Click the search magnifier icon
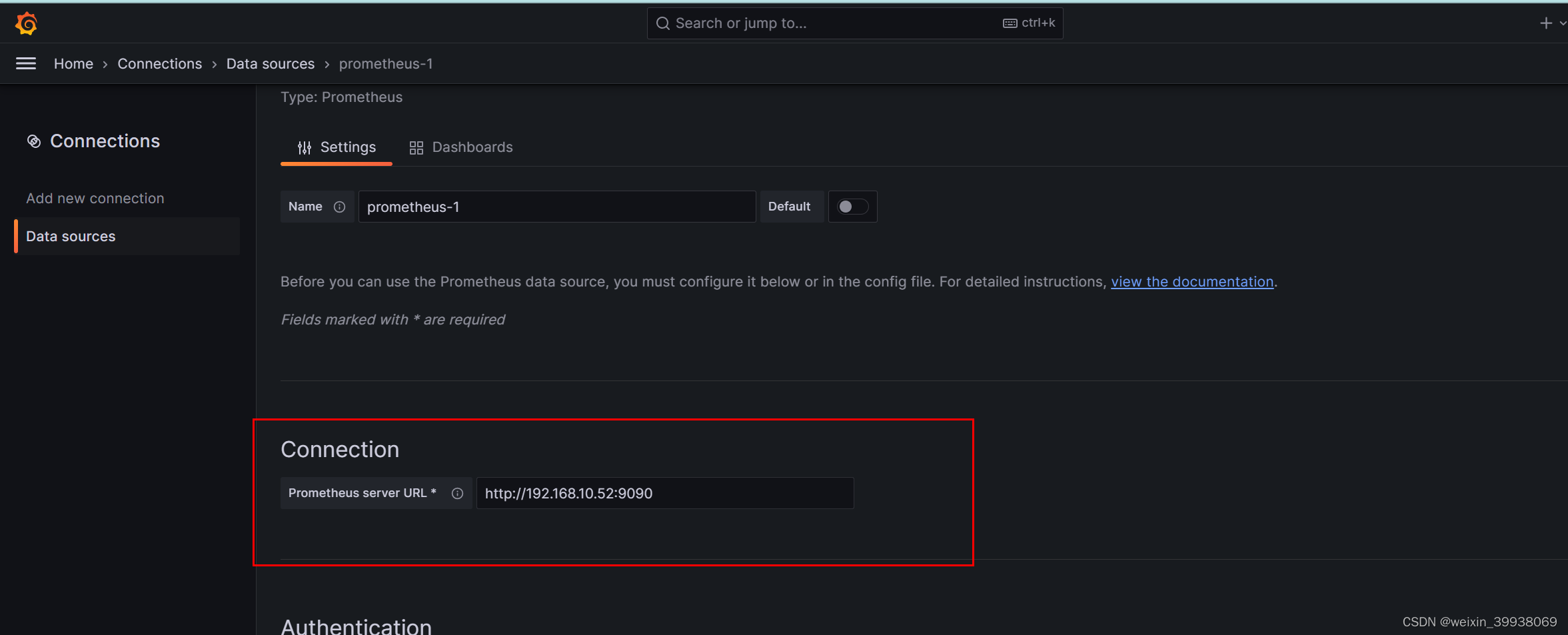Viewport: 1568px width, 635px height. [662, 23]
